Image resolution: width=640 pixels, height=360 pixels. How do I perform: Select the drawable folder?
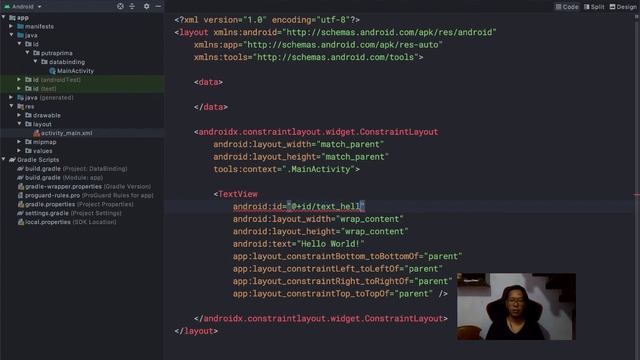pyautogui.click(x=47, y=116)
